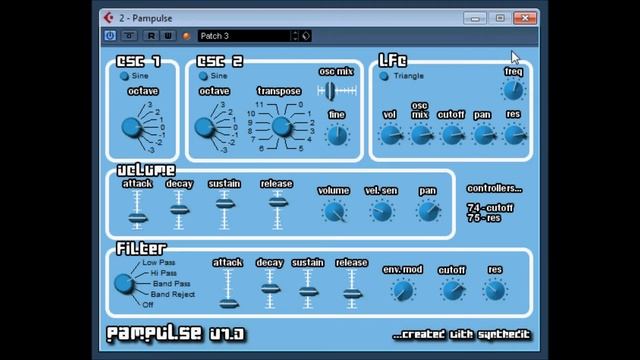Click the preset up/down stepper arrows
Viewport: 640px width, 360px height.
[295, 36]
